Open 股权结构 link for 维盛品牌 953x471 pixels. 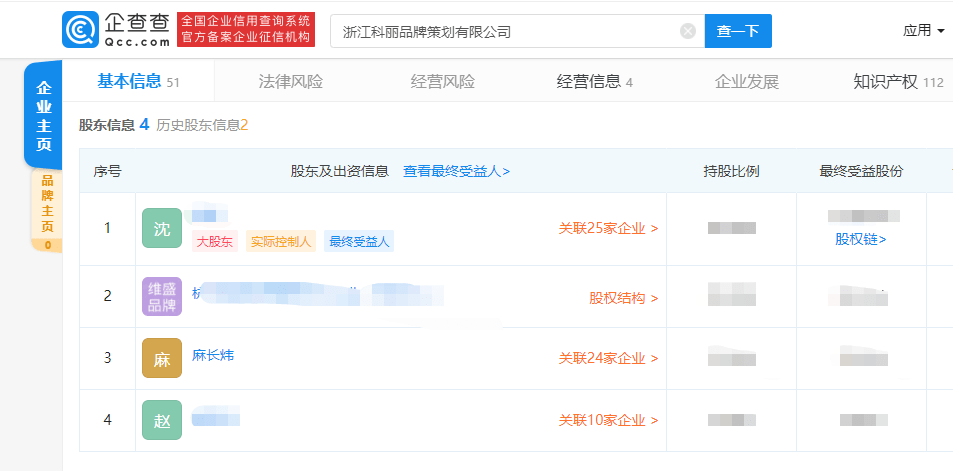pos(624,298)
